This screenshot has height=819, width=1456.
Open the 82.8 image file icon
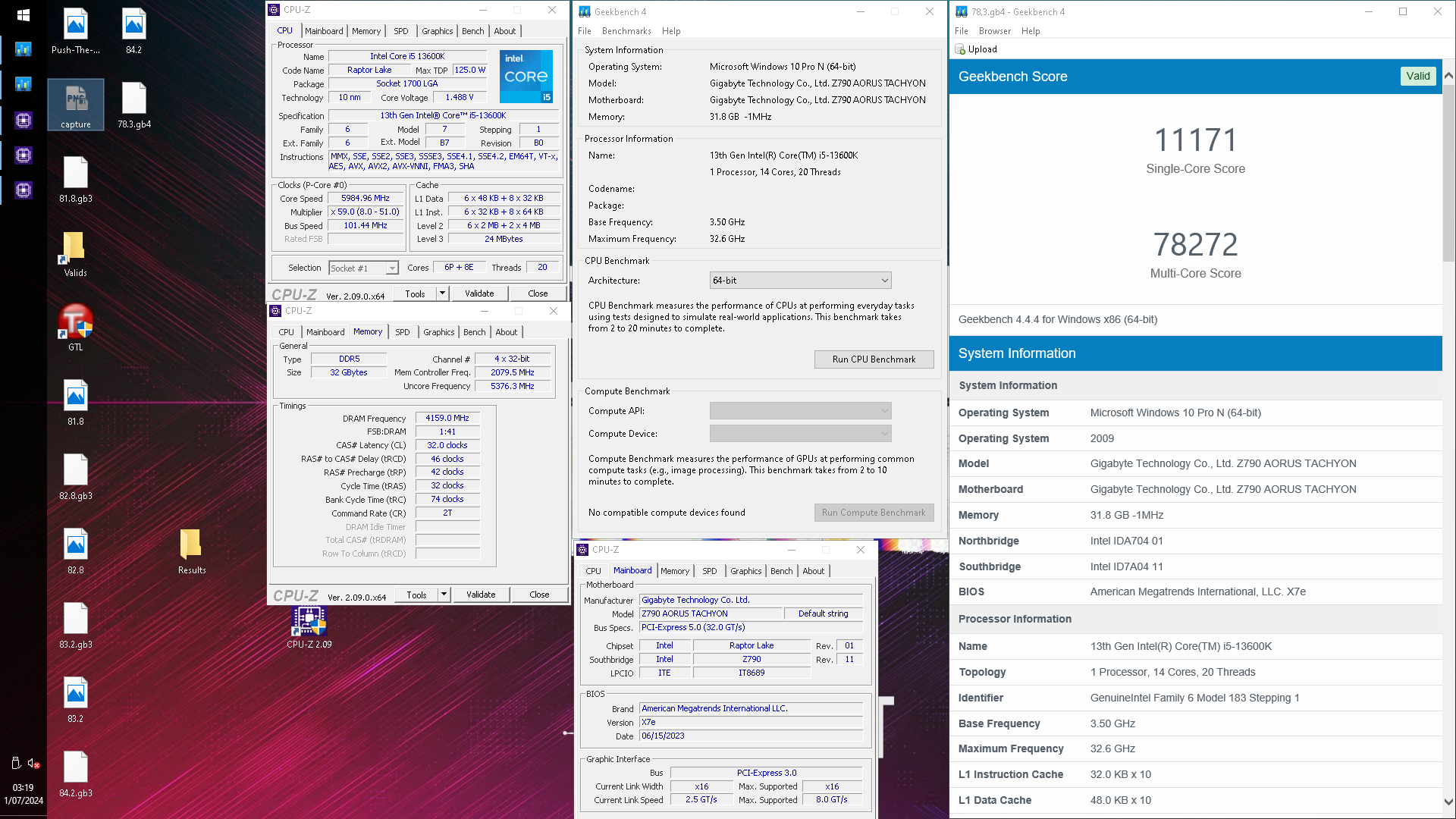click(x=75, y=551)
